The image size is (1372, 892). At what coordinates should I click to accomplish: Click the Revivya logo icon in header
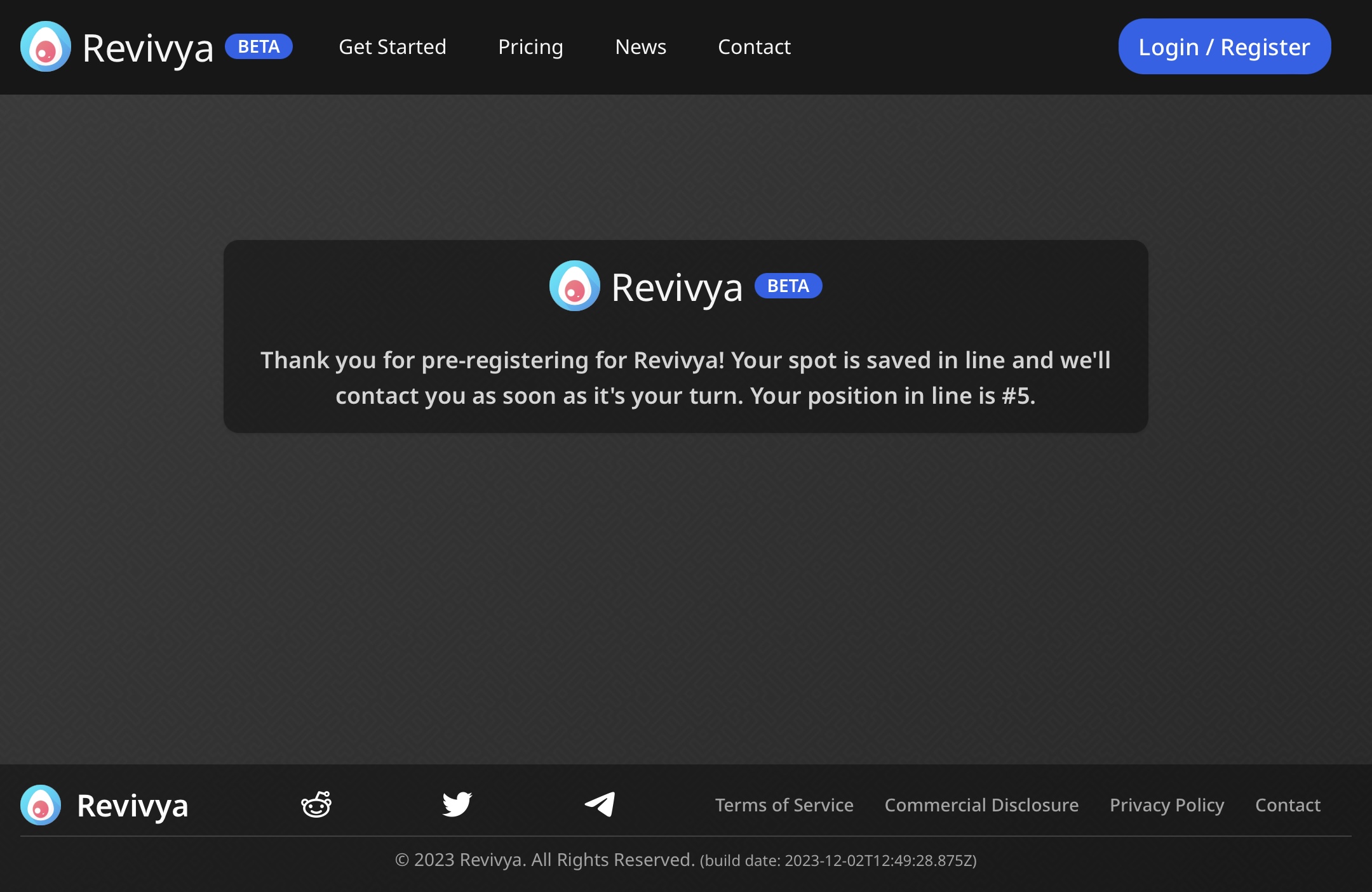coord(46,47)
